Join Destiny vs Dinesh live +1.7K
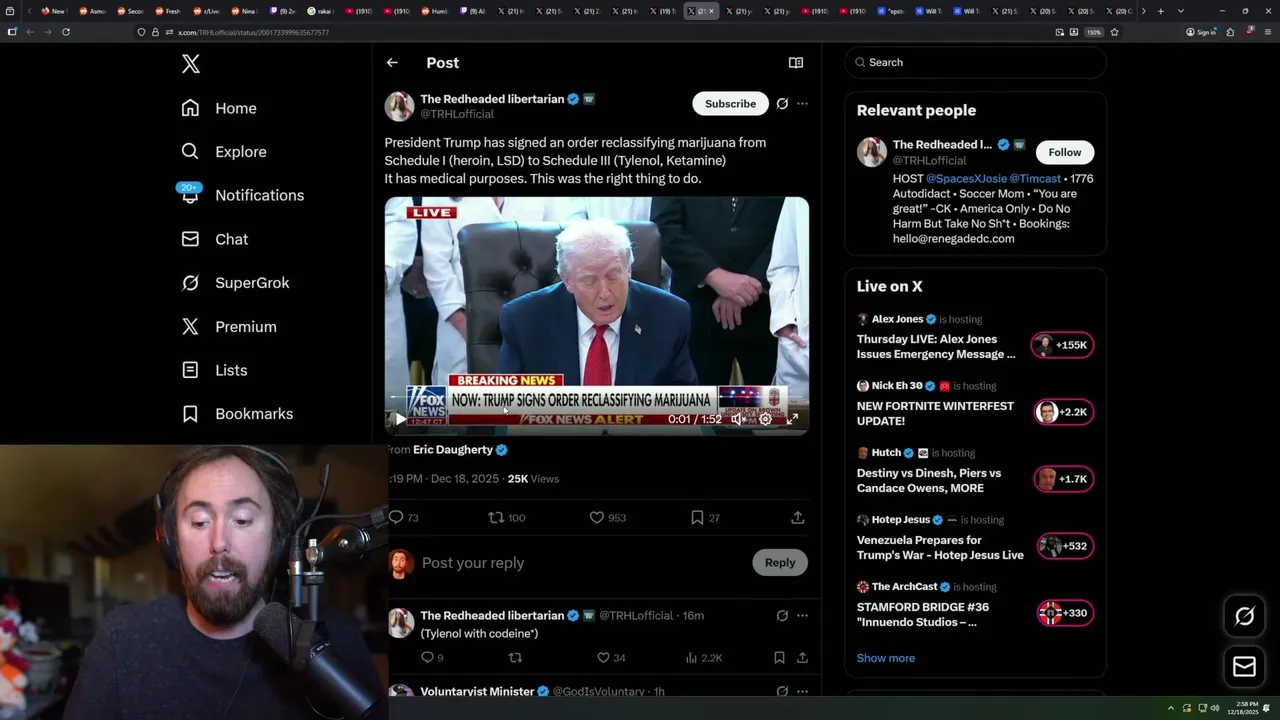This screenshot has height=720, width=1280. point(1063,479)
